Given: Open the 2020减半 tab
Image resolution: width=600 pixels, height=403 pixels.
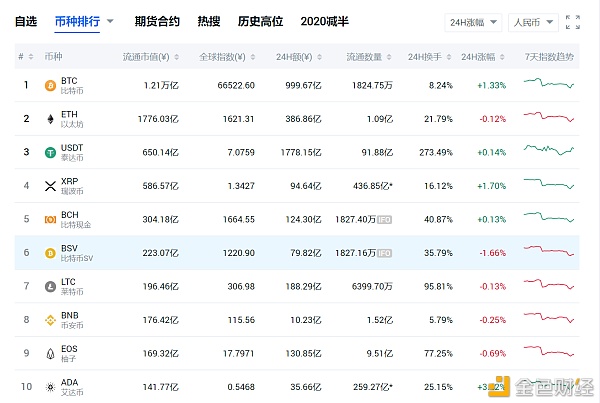Looking at the screenshot, I should (324, 21).
